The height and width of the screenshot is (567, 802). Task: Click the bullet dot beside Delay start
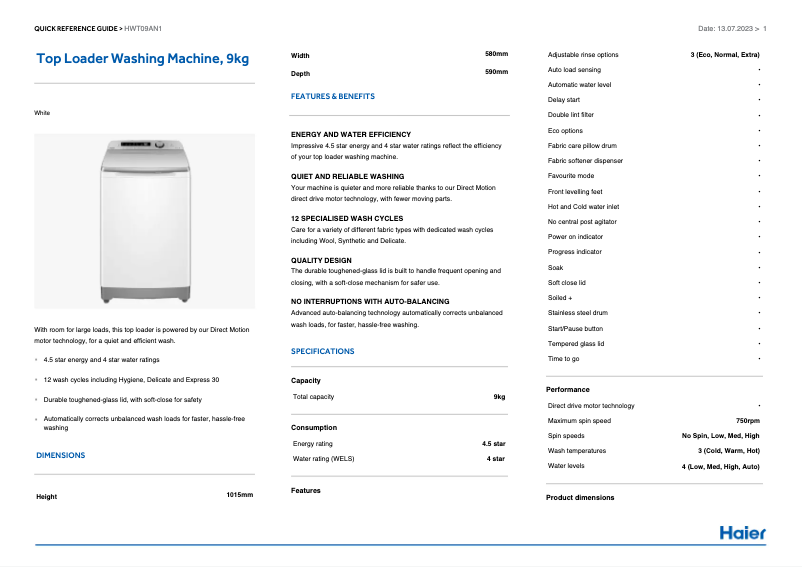click(x=759, y=100)
